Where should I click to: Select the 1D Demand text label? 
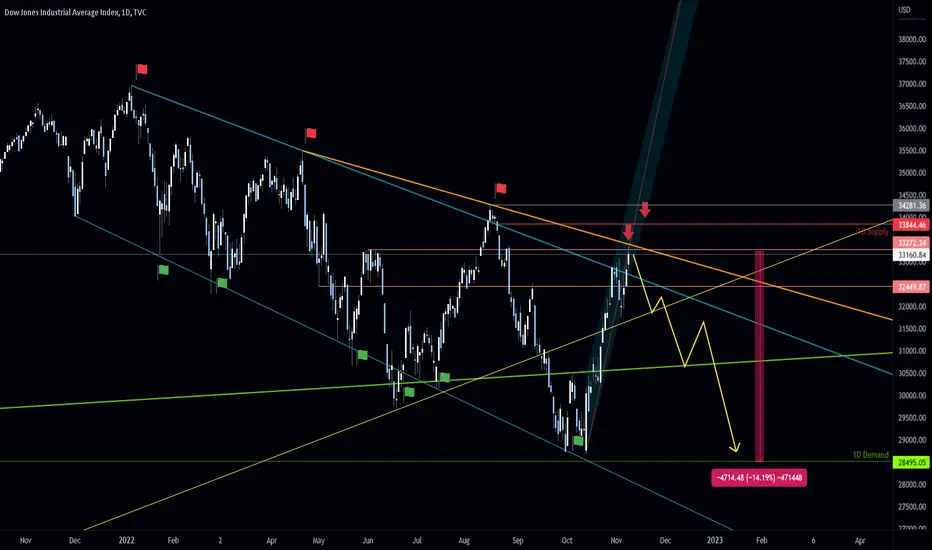coord(870,455)
